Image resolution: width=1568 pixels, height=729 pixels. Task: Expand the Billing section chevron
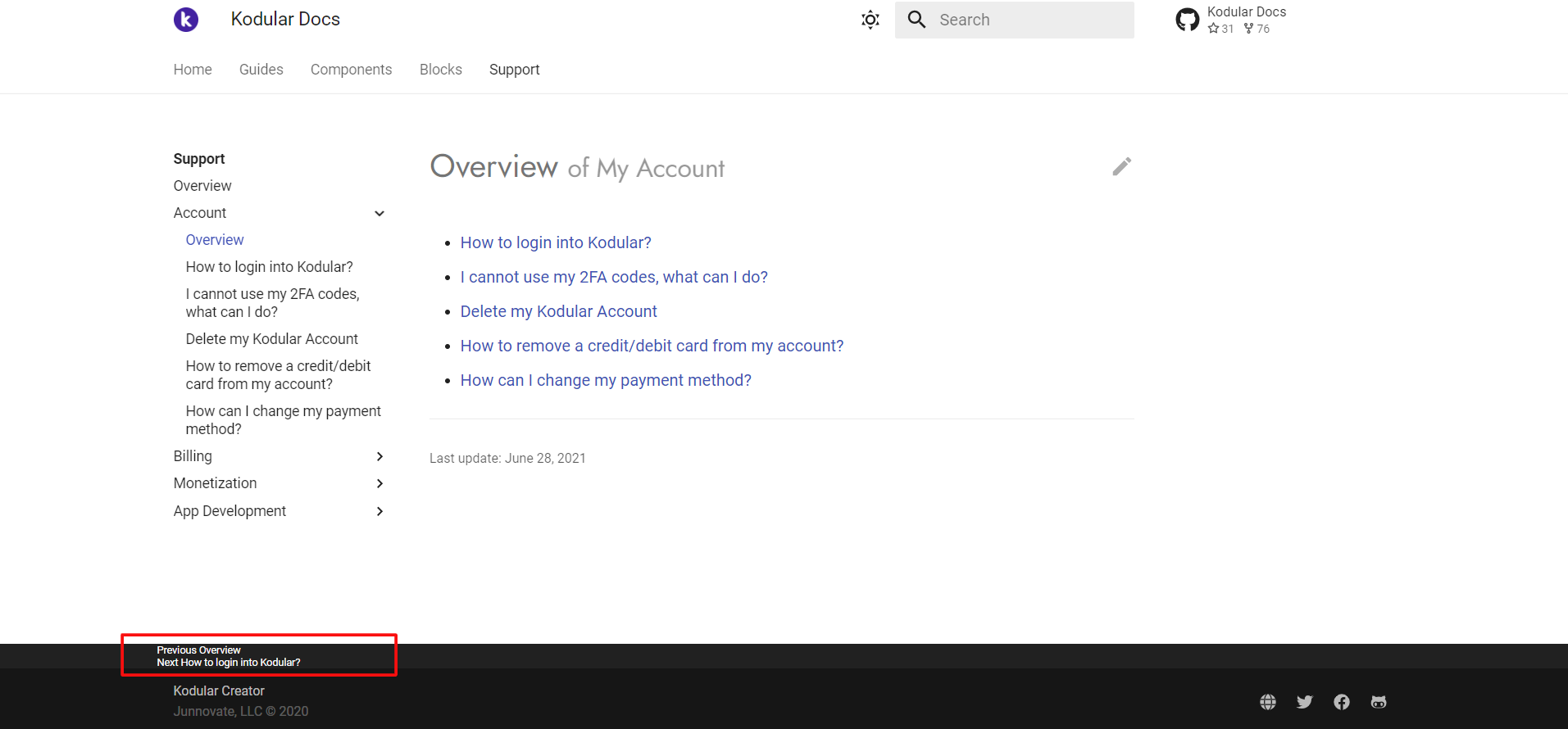pos(380,456)
